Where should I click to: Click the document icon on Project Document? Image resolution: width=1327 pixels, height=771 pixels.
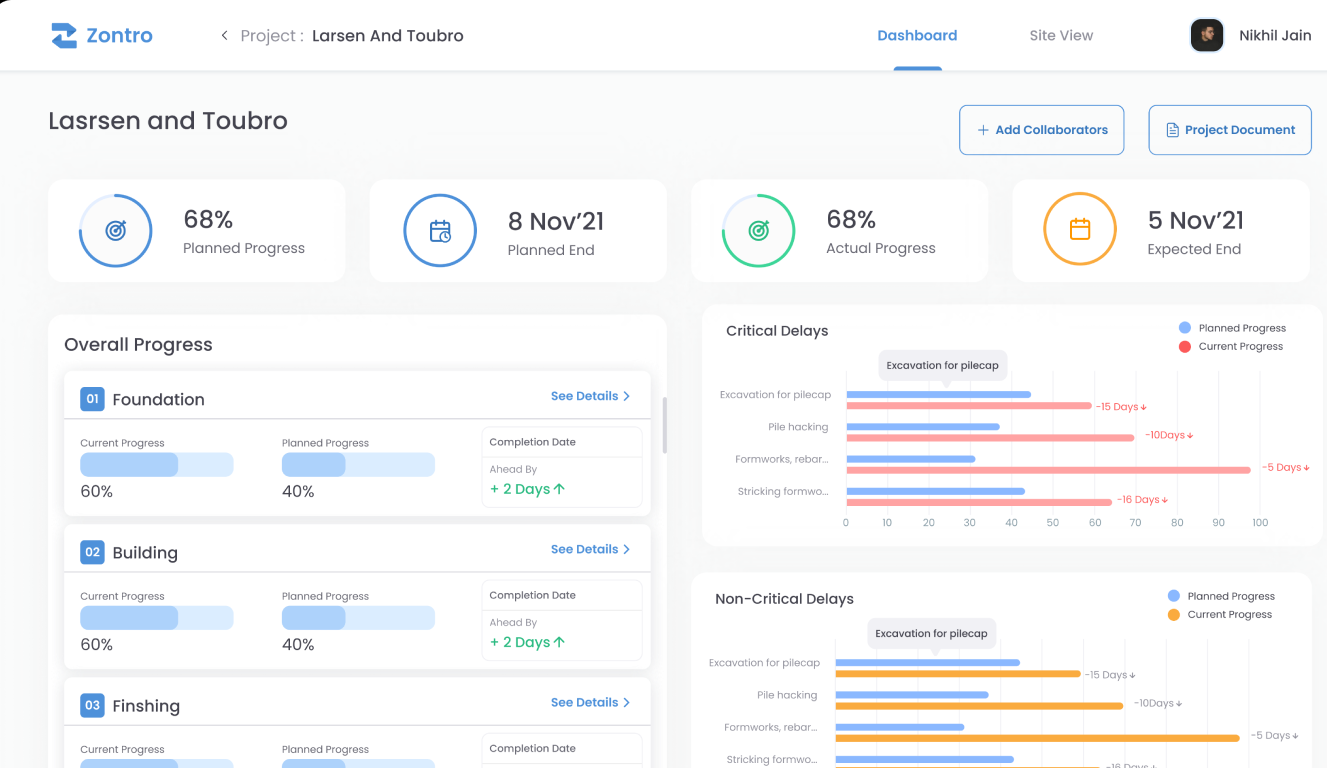[1173, 130]
